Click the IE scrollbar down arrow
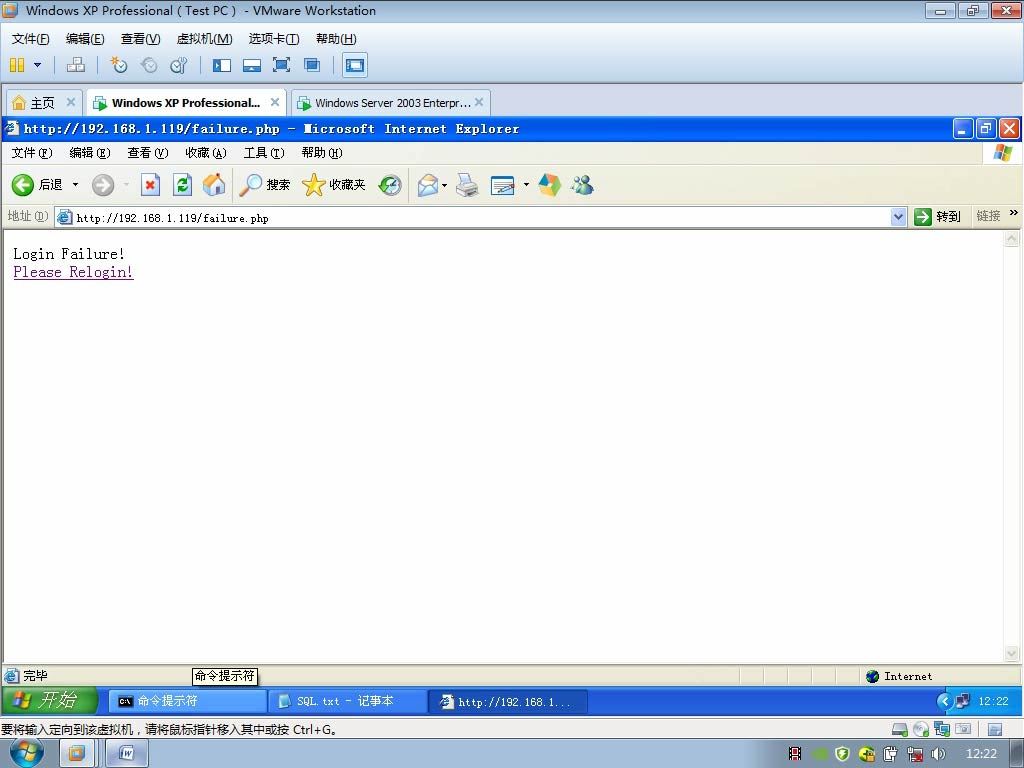Image resolution: width=1024 pixels, height=768 pixels. click(x=1011, y=654)
